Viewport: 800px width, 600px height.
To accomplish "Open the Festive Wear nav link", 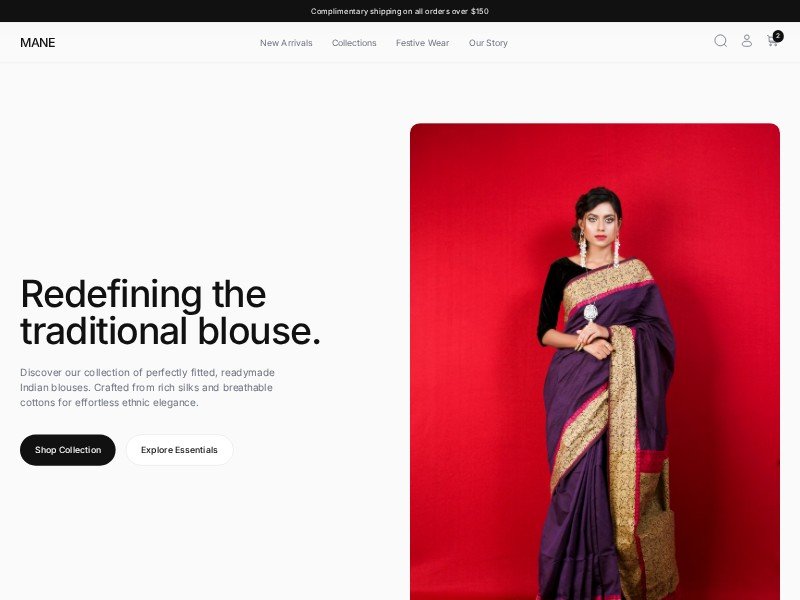I will tap(422, 43).
